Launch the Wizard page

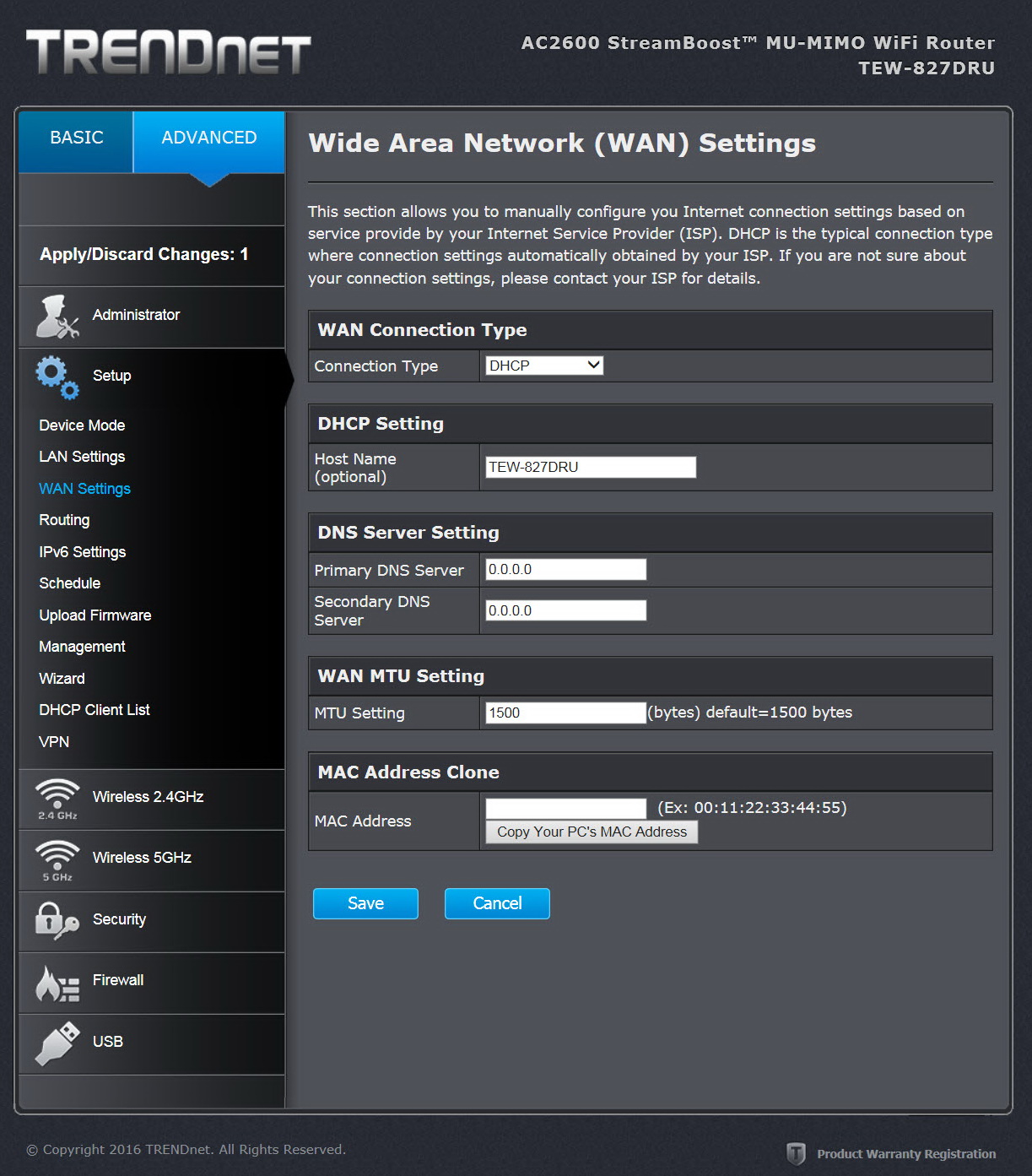[62, 679]
